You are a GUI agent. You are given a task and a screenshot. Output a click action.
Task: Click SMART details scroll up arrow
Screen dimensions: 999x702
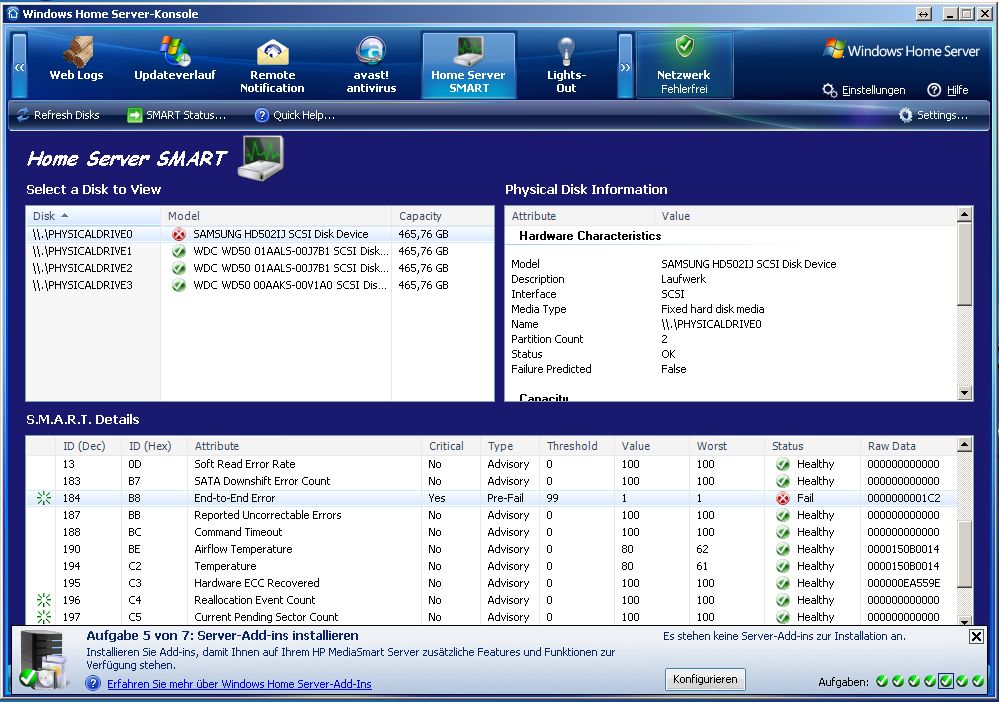(x=965, y=445)
